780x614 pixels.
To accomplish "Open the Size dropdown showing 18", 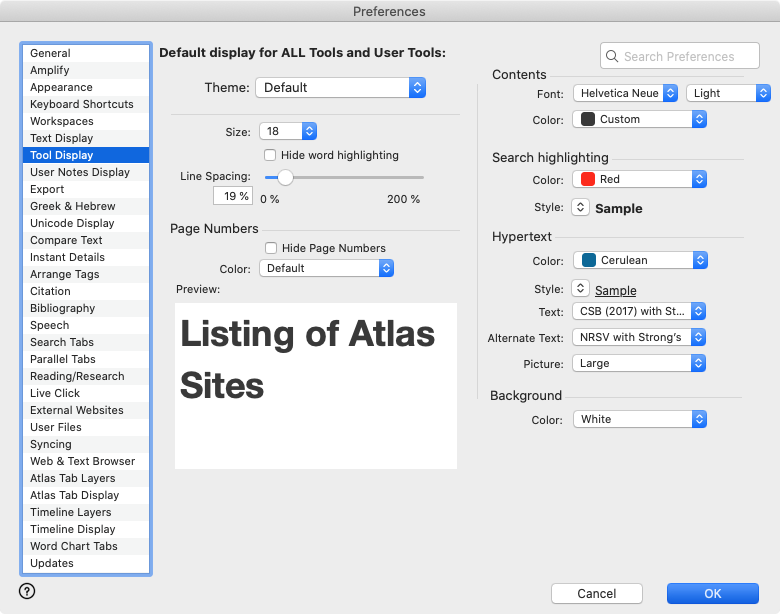I will 288,131.
